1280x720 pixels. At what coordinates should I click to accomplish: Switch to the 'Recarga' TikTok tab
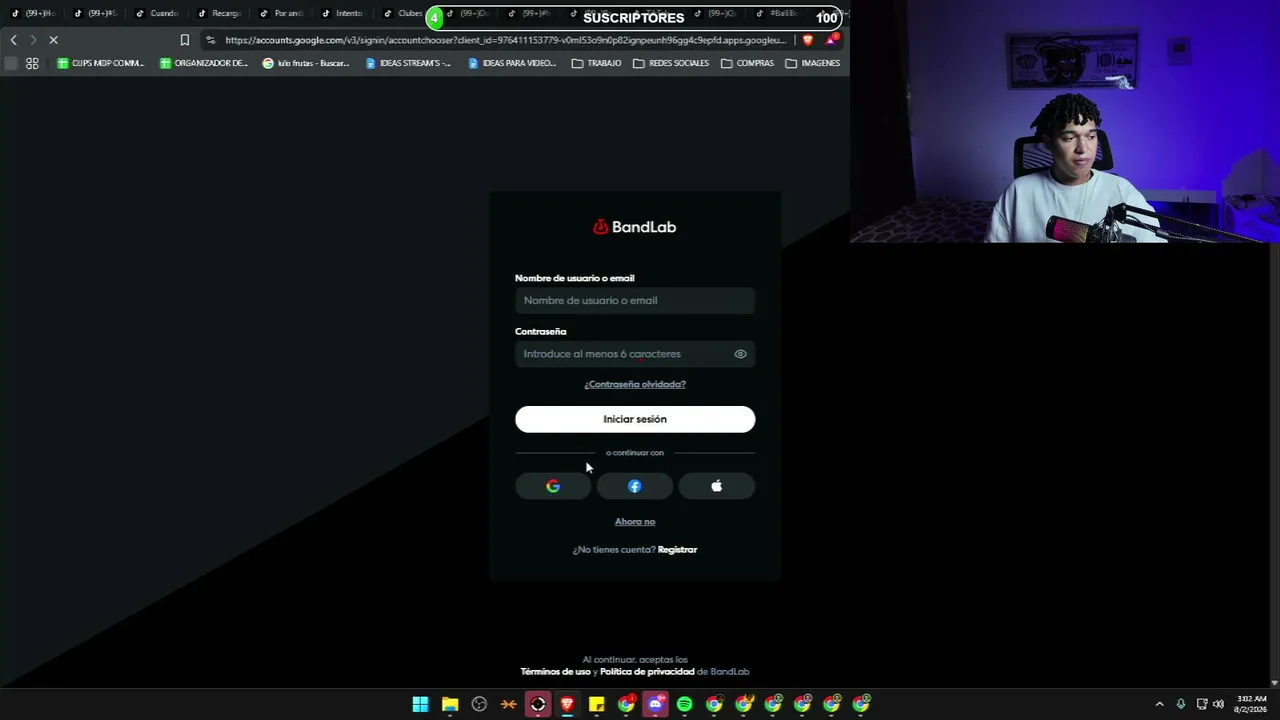(x=220, y=13)
